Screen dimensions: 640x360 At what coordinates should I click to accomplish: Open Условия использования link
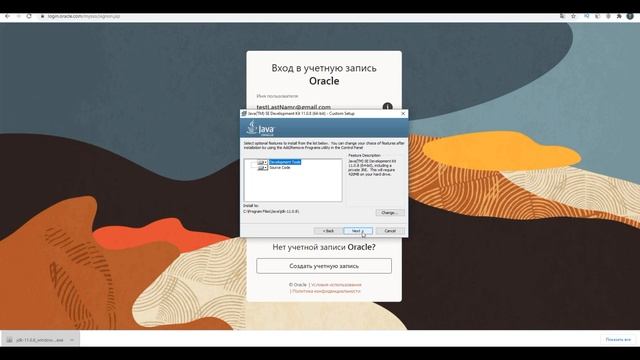coord(336,285)
